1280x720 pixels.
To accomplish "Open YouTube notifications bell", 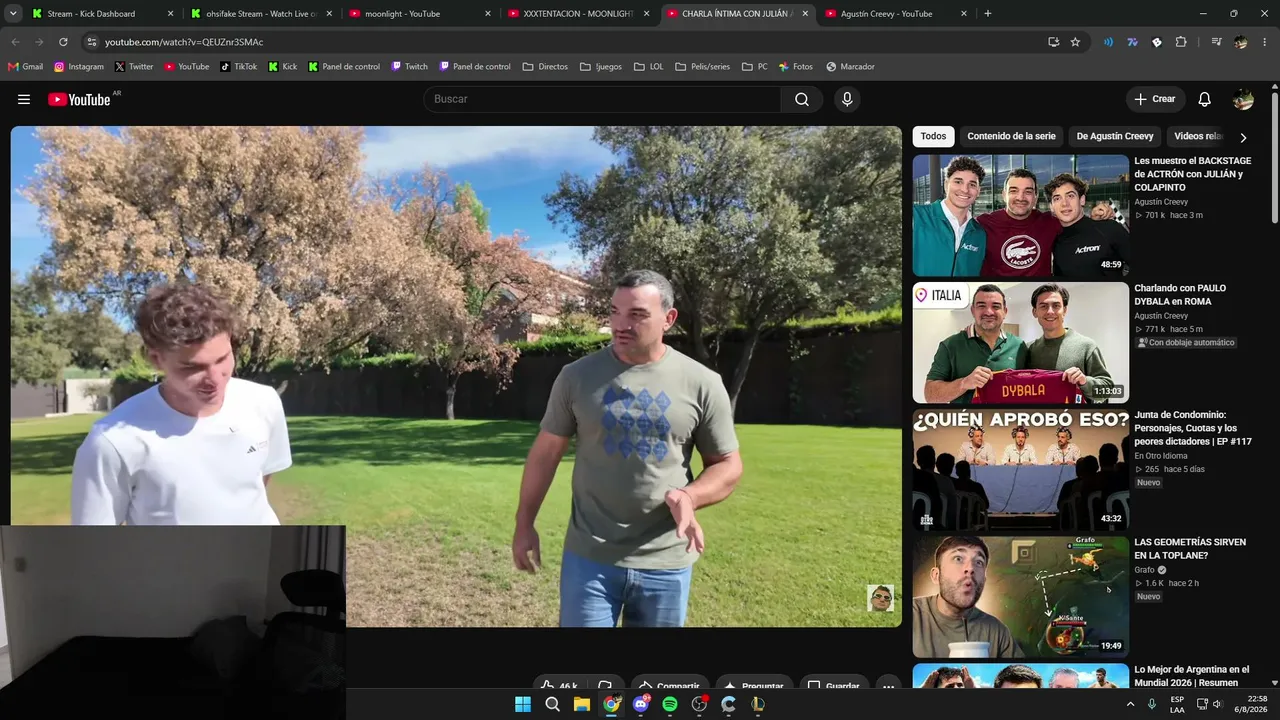I will (1205, 99).
